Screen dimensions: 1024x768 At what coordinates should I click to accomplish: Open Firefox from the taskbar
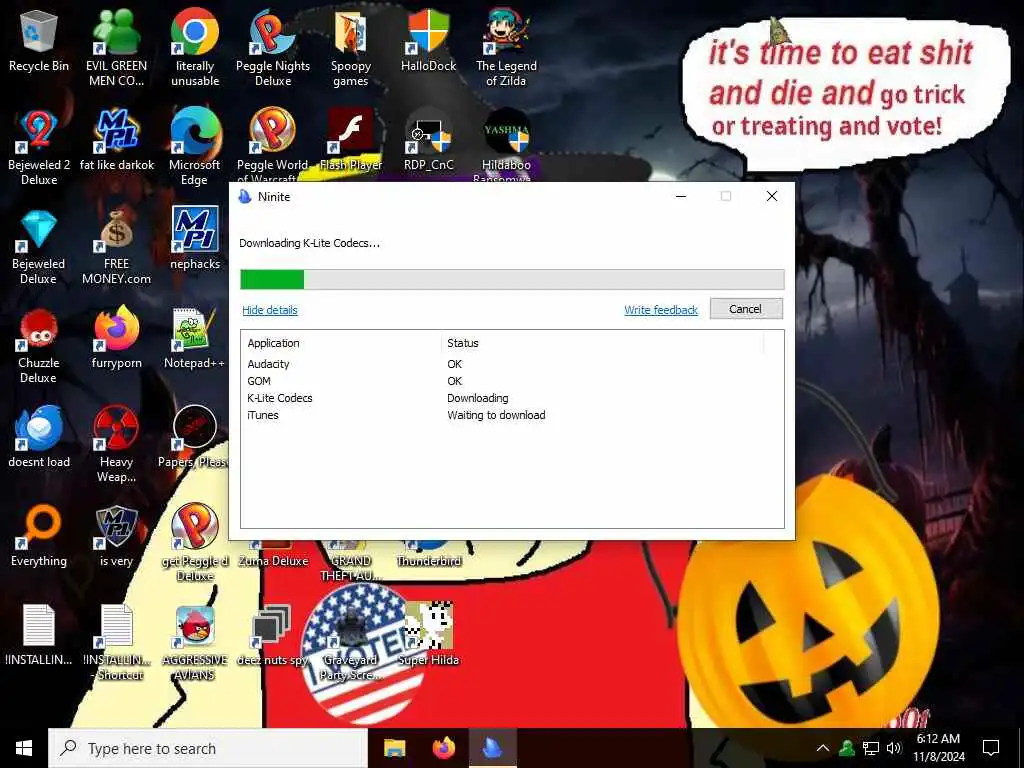click(444, 748)
